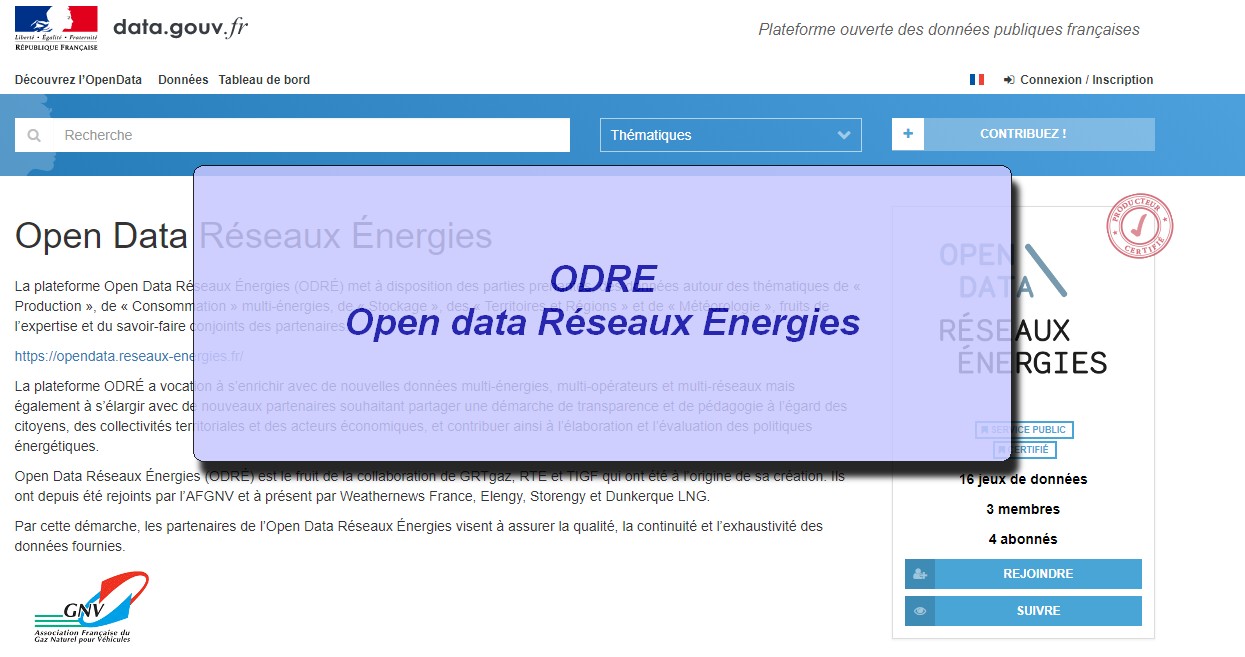1245x657 pixels.
Task: Click the plus icon beside Contribuez
Action: [908, 134]
